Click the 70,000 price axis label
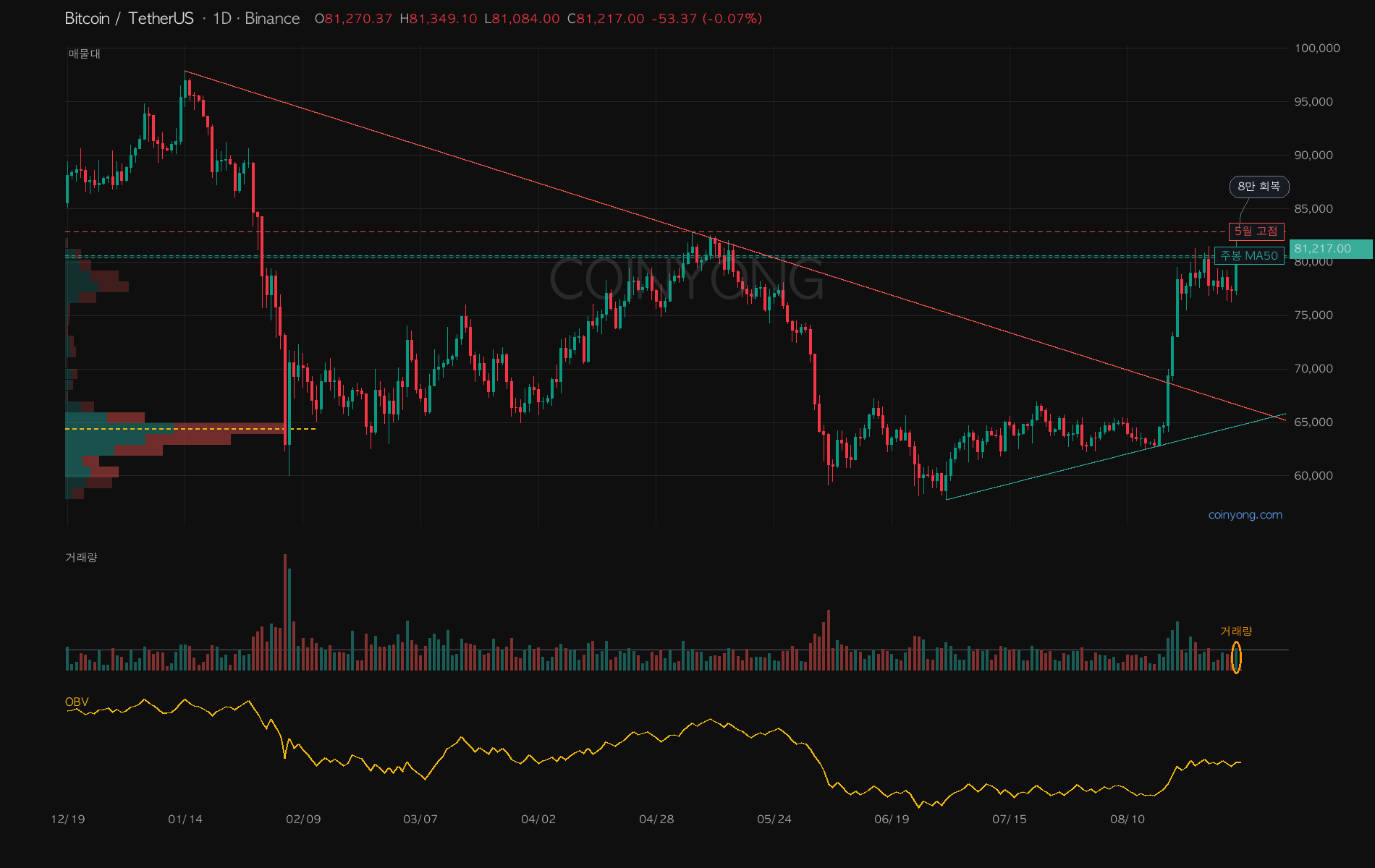This screenshot has height=868, width=1375. click(x=1313, y=369)
